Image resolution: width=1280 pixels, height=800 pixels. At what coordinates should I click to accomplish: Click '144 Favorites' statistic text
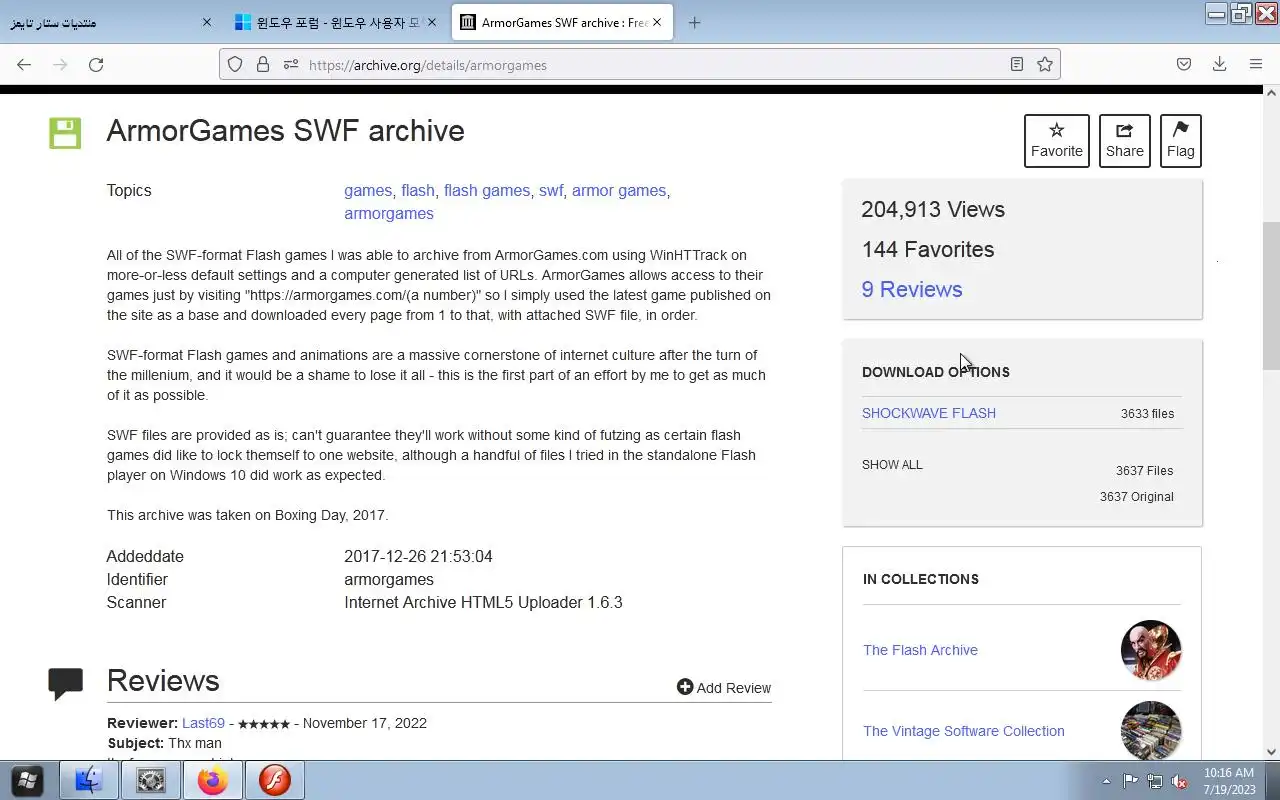pos(928,249)
